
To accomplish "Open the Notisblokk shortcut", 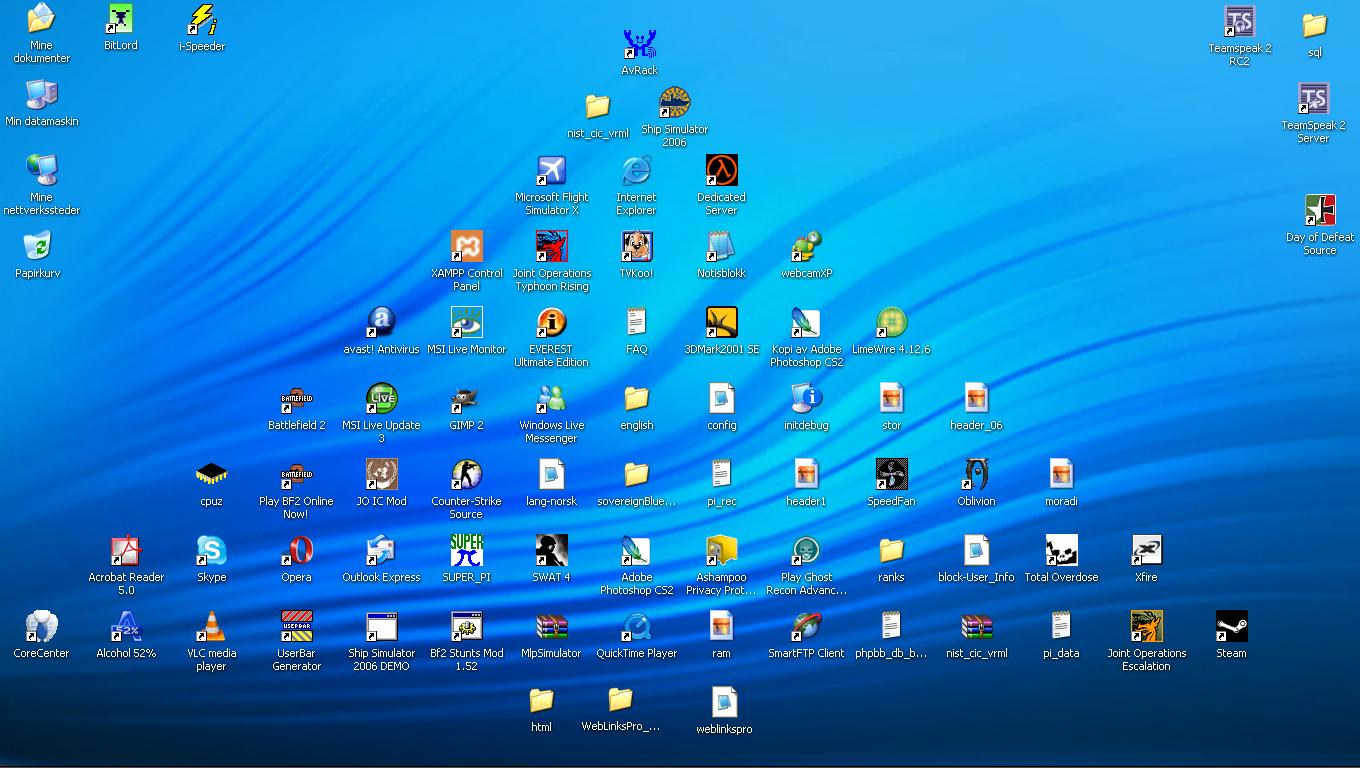I will (x=721, y=247).
